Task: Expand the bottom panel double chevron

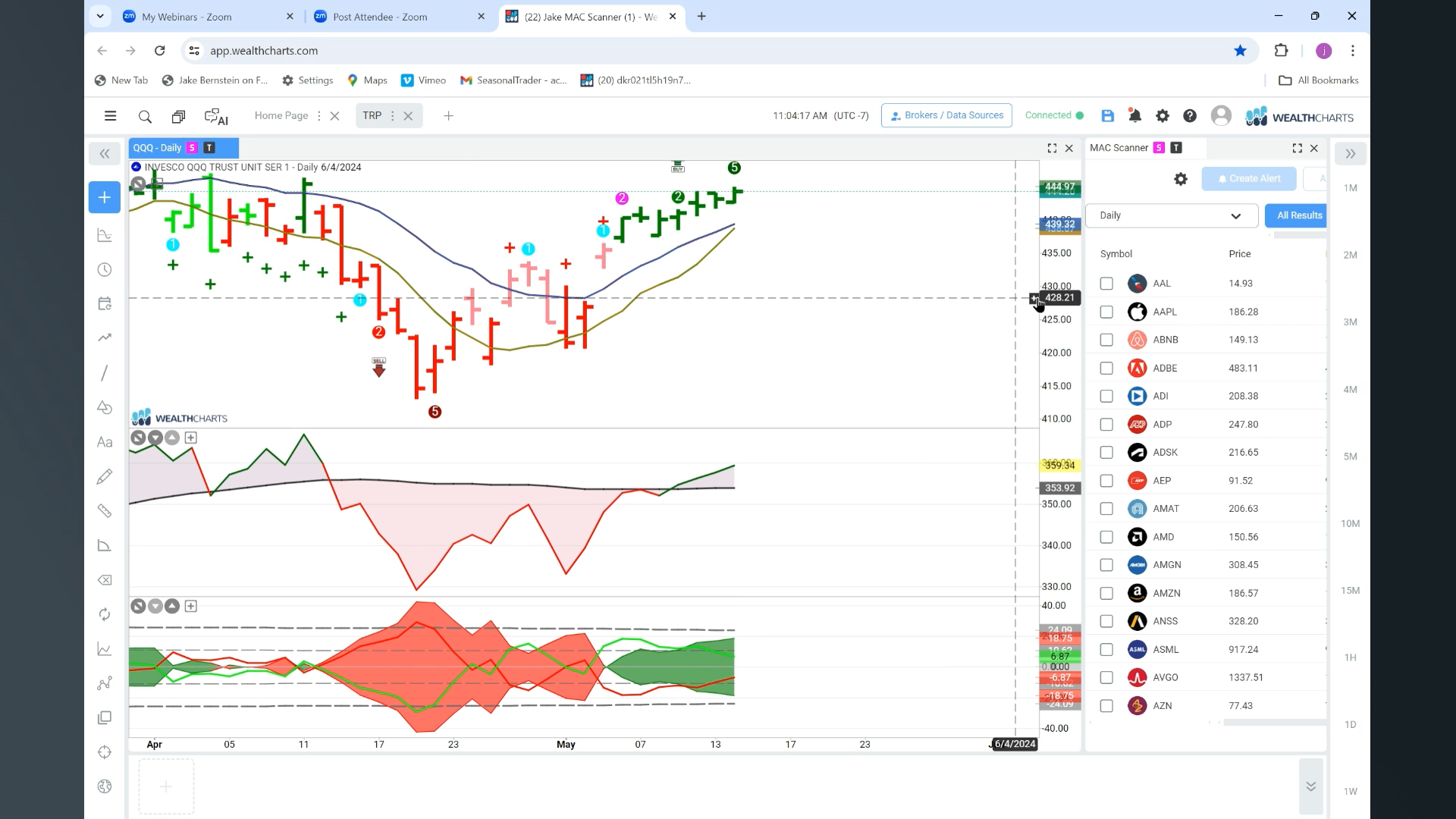Action: pyautogui.click(x=1310, y=786)
